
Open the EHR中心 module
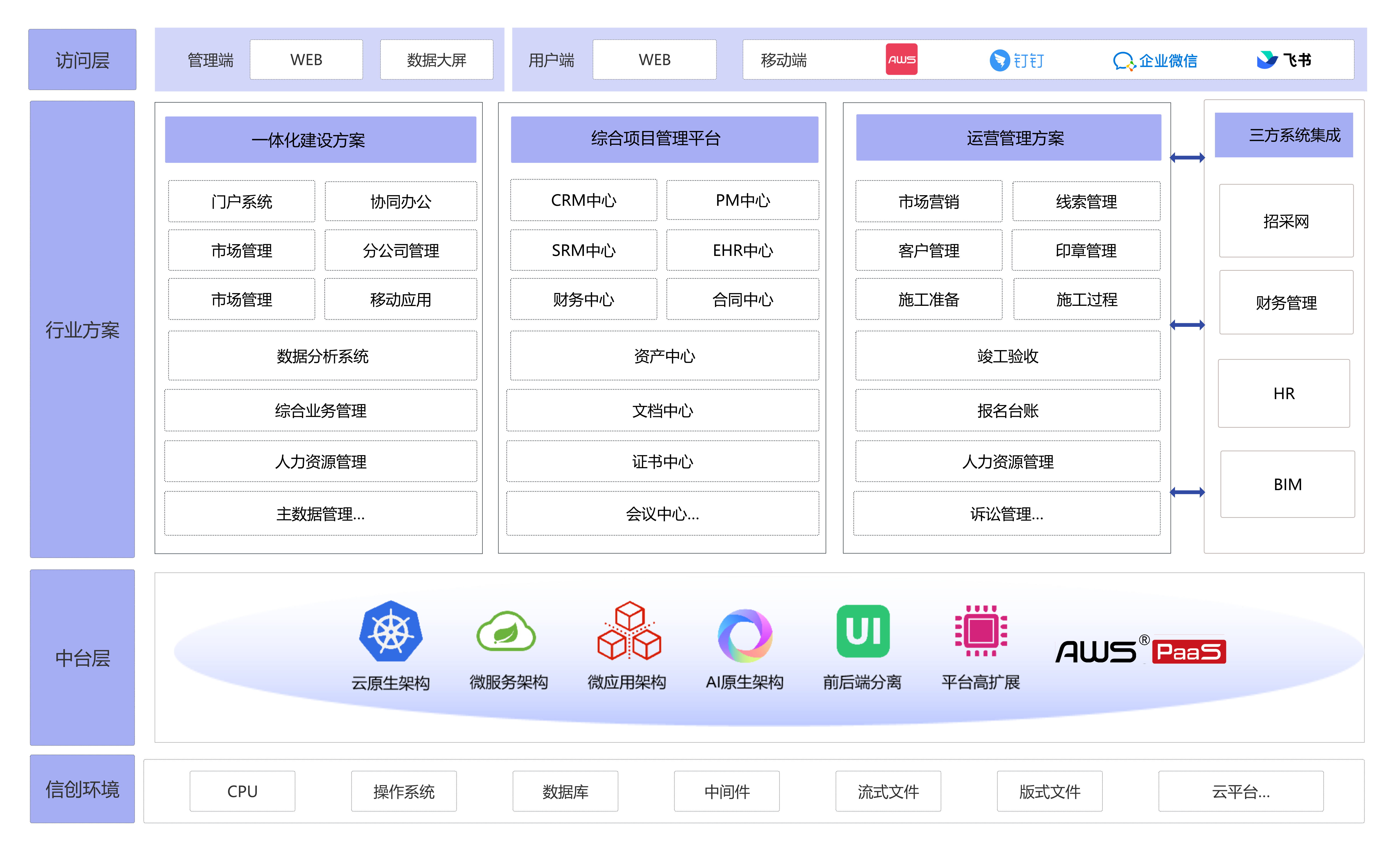point(743,250)
